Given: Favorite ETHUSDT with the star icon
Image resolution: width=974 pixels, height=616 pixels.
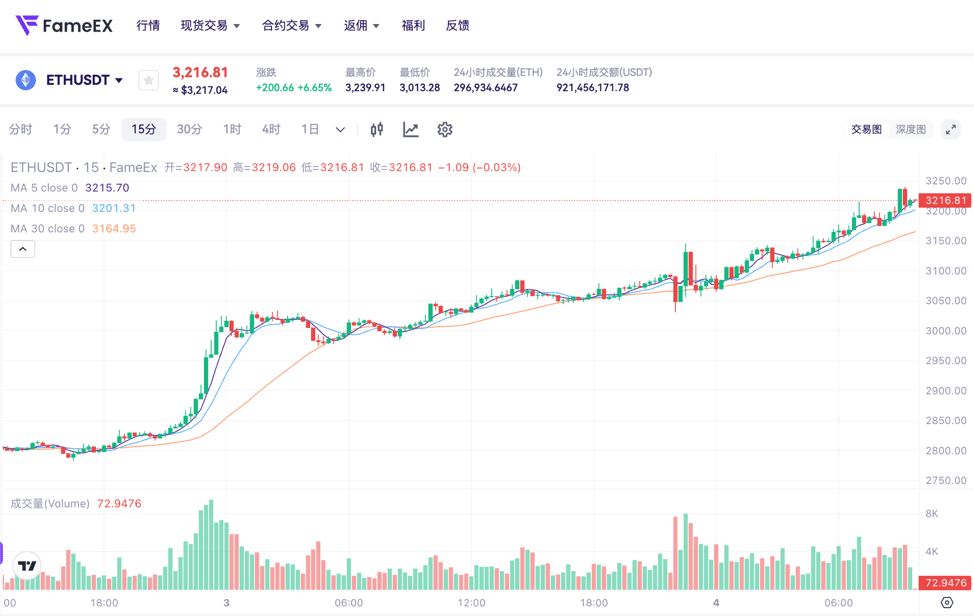Looking at the screenshot, I should (x=148, y=80).
